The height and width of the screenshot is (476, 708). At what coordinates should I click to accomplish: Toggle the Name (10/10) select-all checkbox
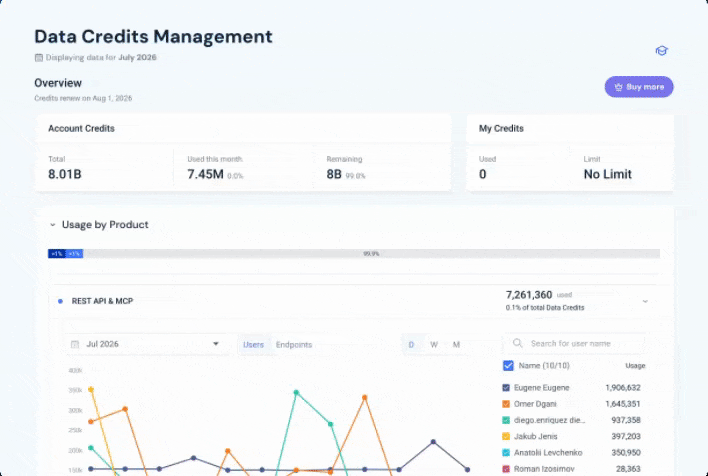point(508,365)
